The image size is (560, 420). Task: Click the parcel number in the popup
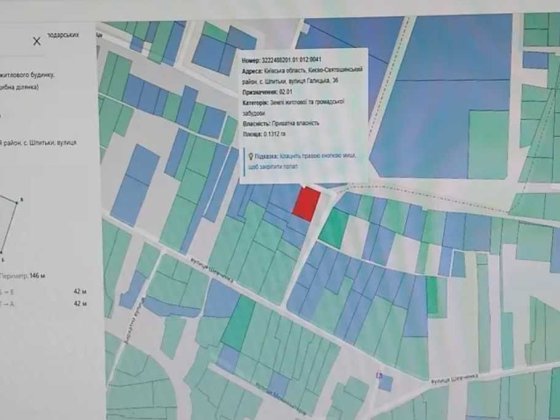tap(282, 60)
